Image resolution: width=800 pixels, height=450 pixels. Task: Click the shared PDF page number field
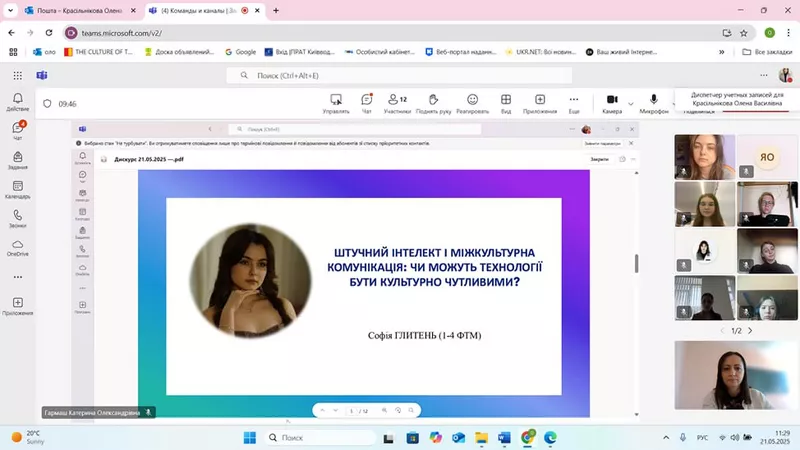pyautogui.click(x=352, y=411)
